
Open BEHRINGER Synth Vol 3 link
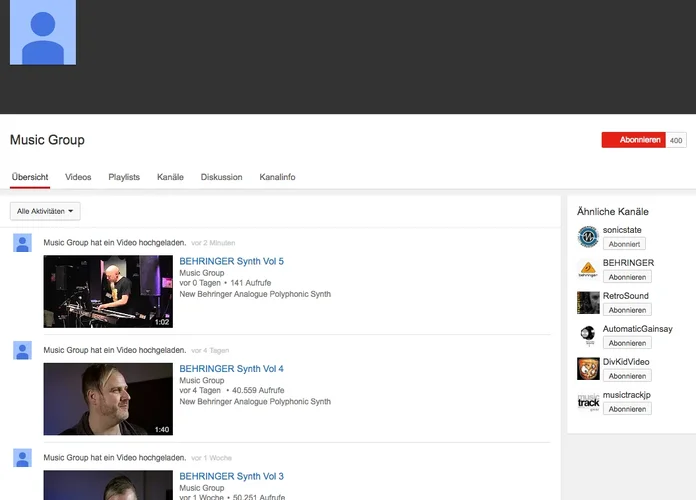231,476
